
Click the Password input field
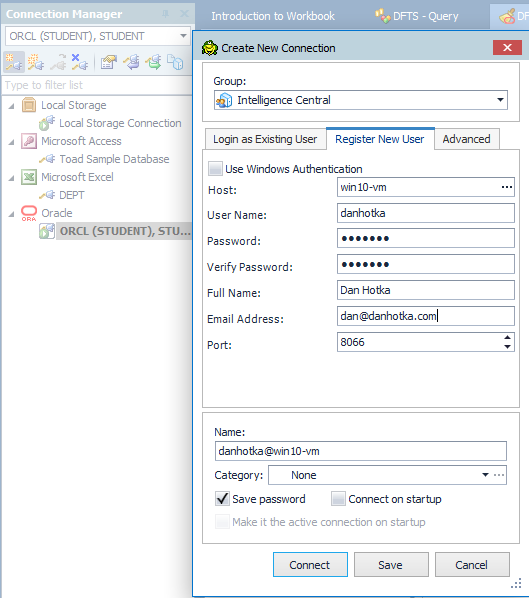click(x=426, y=238)
